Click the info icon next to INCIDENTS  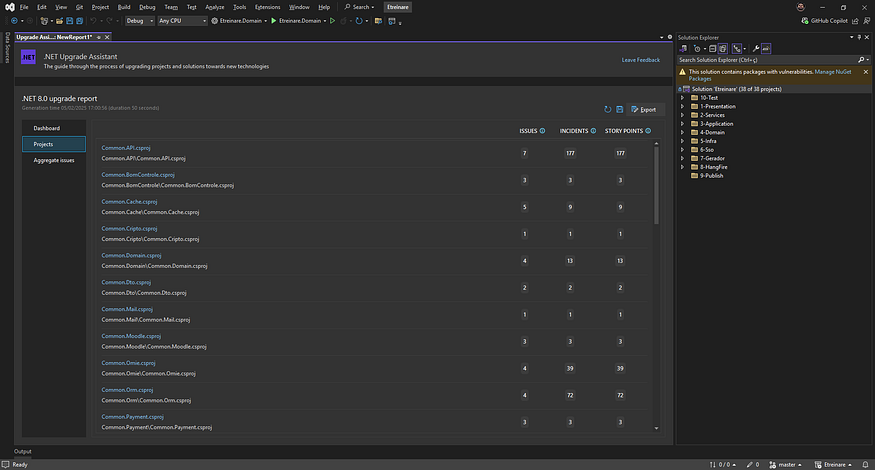[593, 131]
